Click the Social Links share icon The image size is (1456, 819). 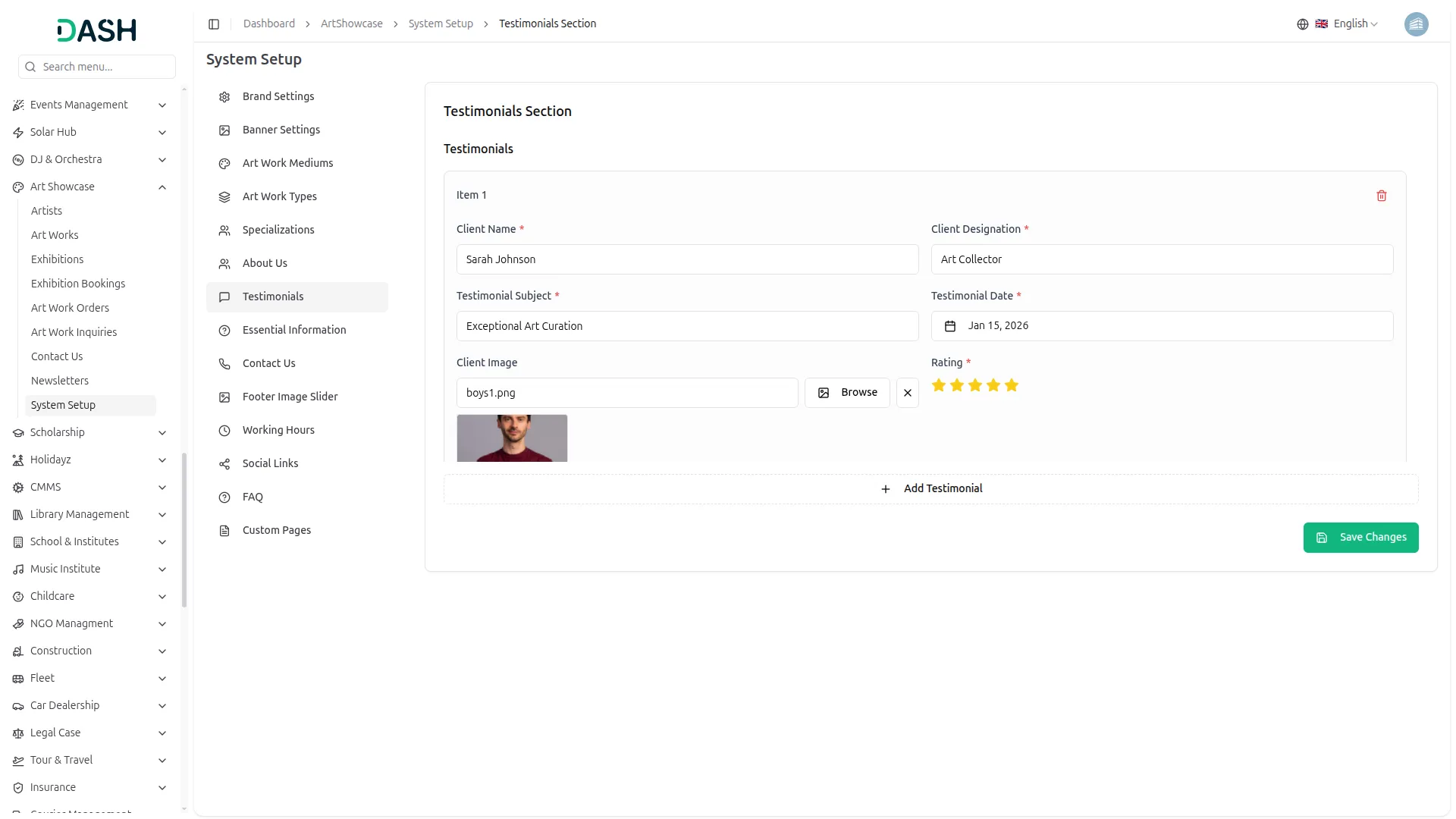tap(224, 464)
